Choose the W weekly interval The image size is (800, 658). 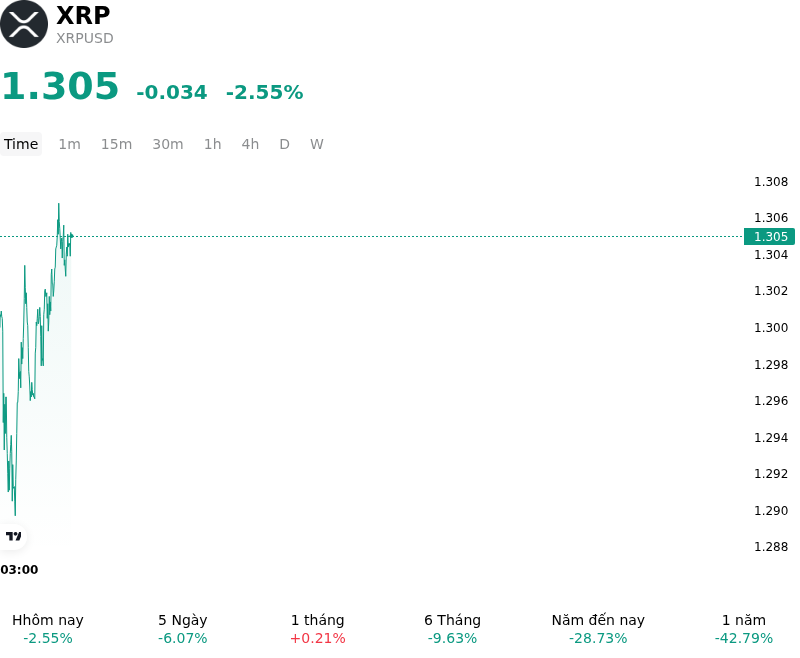pos(316,144)
